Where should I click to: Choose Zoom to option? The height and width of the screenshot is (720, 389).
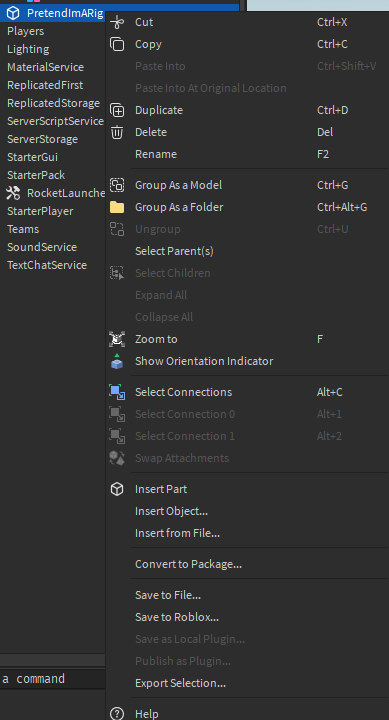pos(248,339)
